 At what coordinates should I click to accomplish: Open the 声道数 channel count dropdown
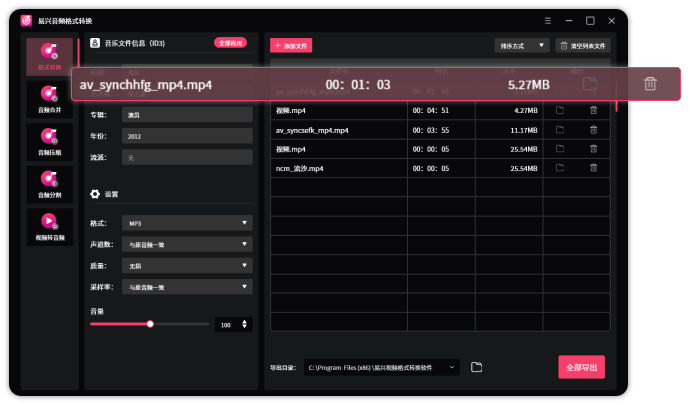pyautogui.click(x=187, y=244)
